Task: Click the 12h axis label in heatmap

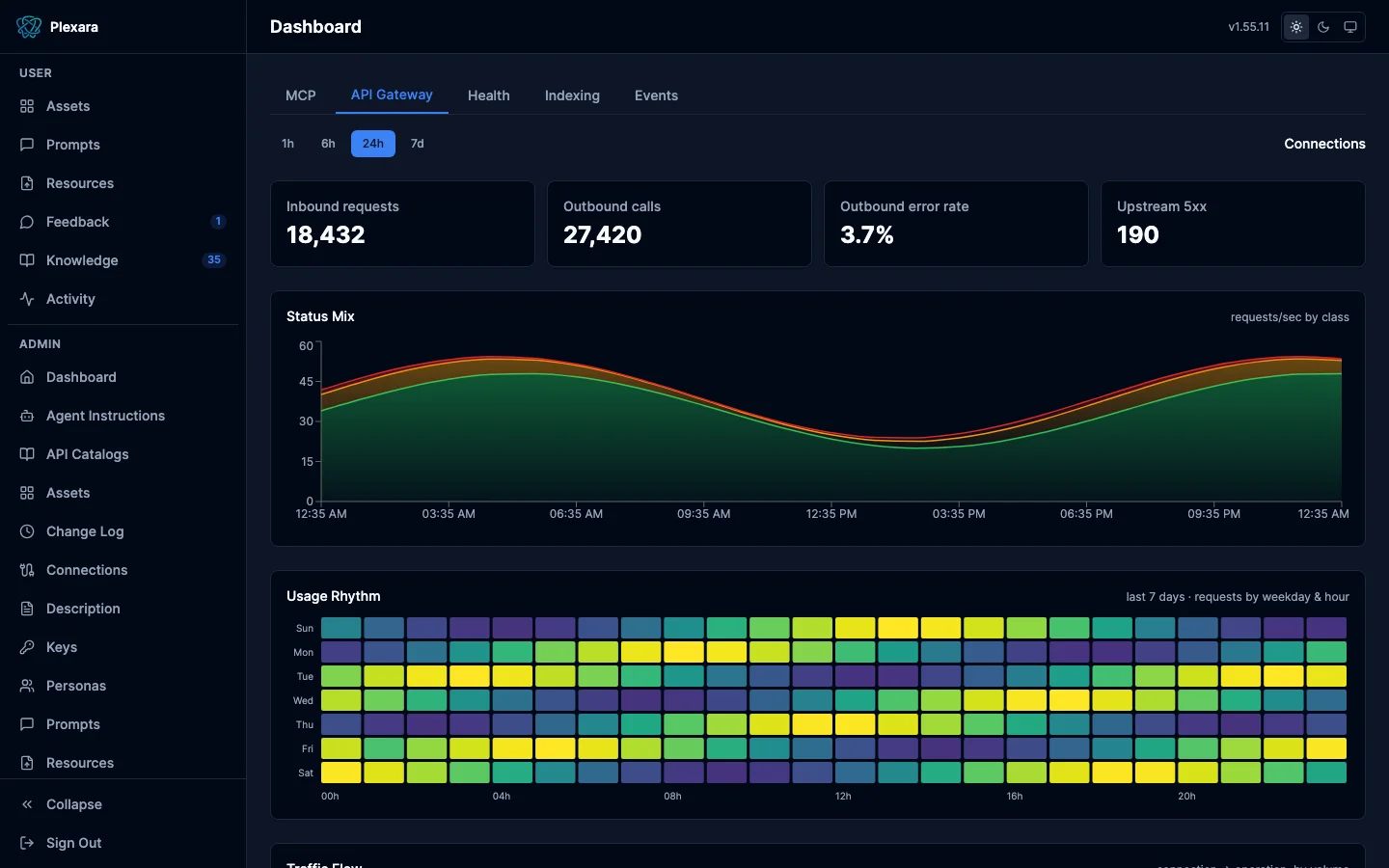Action: 843,797
